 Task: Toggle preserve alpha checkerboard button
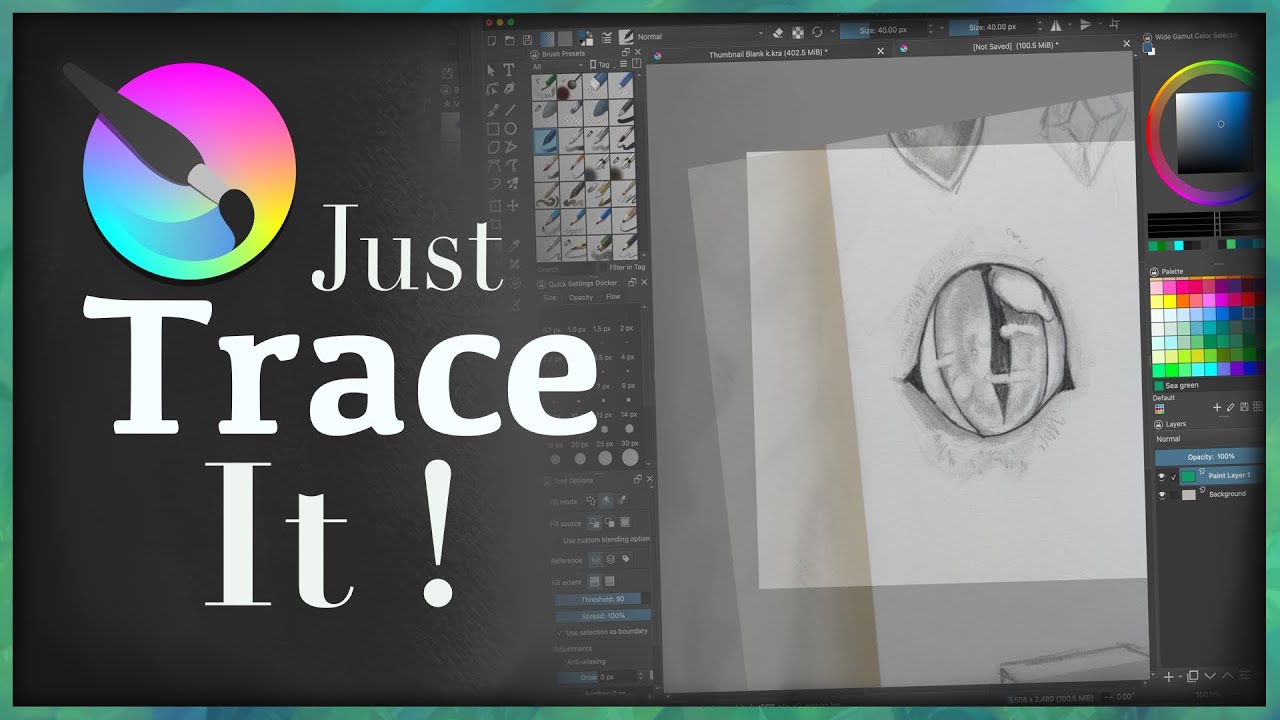[798, 32]
